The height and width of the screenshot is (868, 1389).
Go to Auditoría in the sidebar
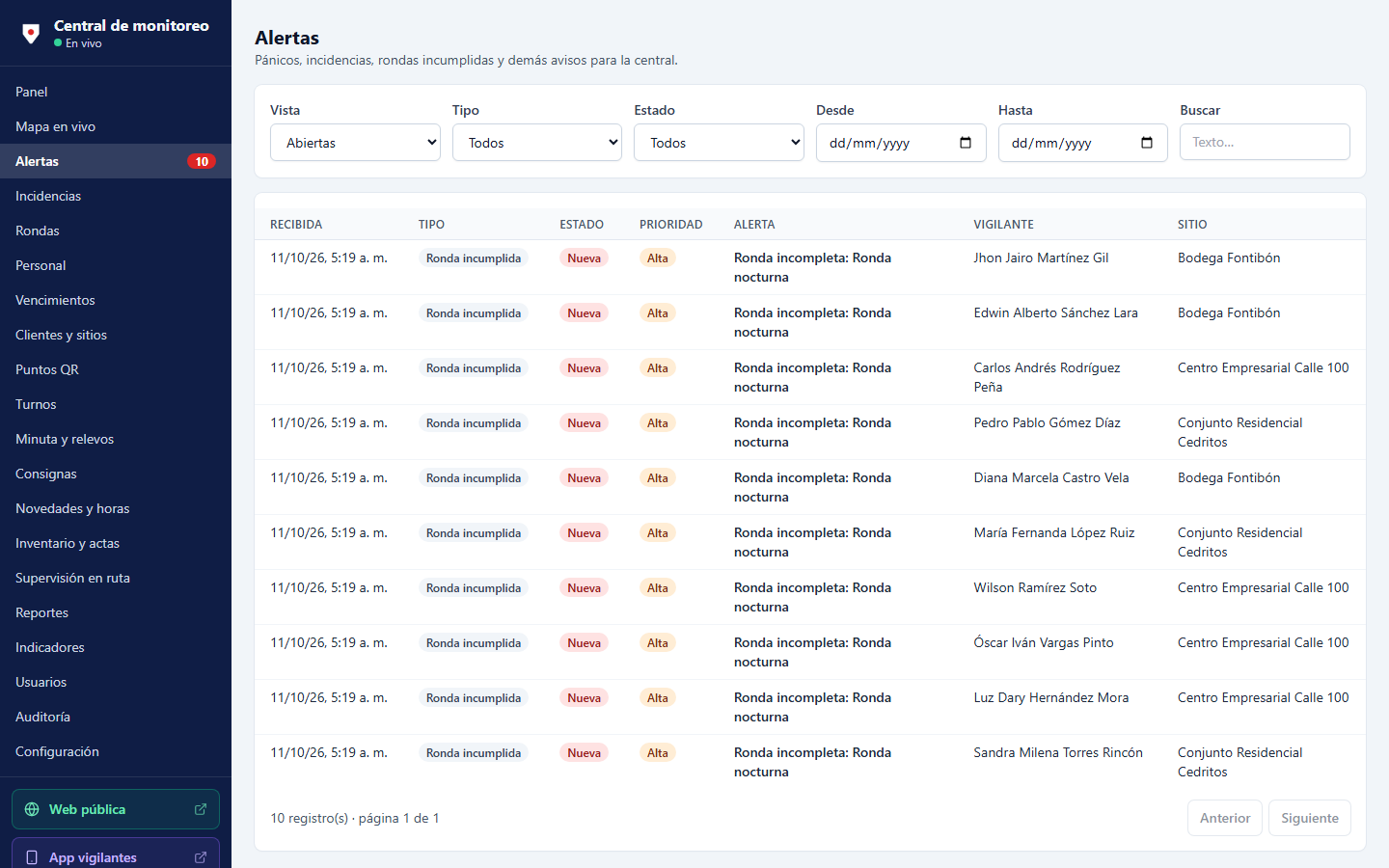click(116, 717)
